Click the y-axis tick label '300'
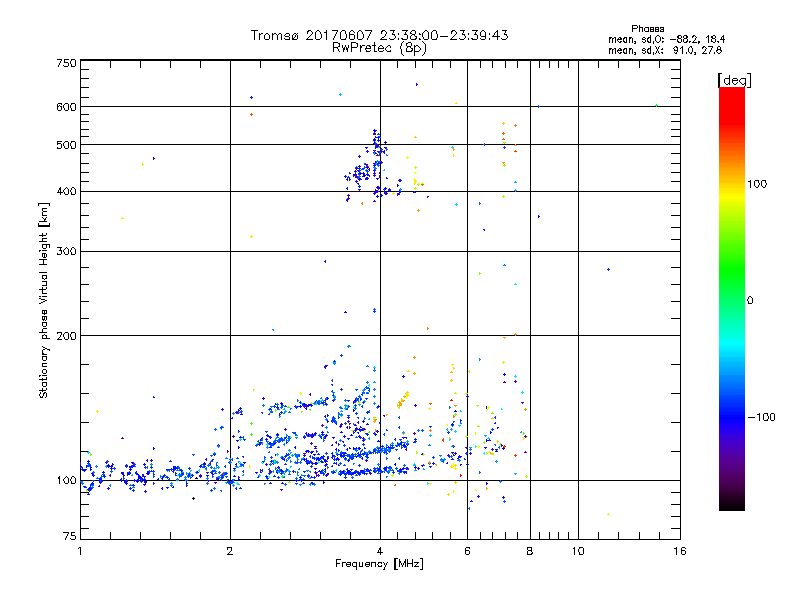The image size is (800, 600). (x=67, y=252)
